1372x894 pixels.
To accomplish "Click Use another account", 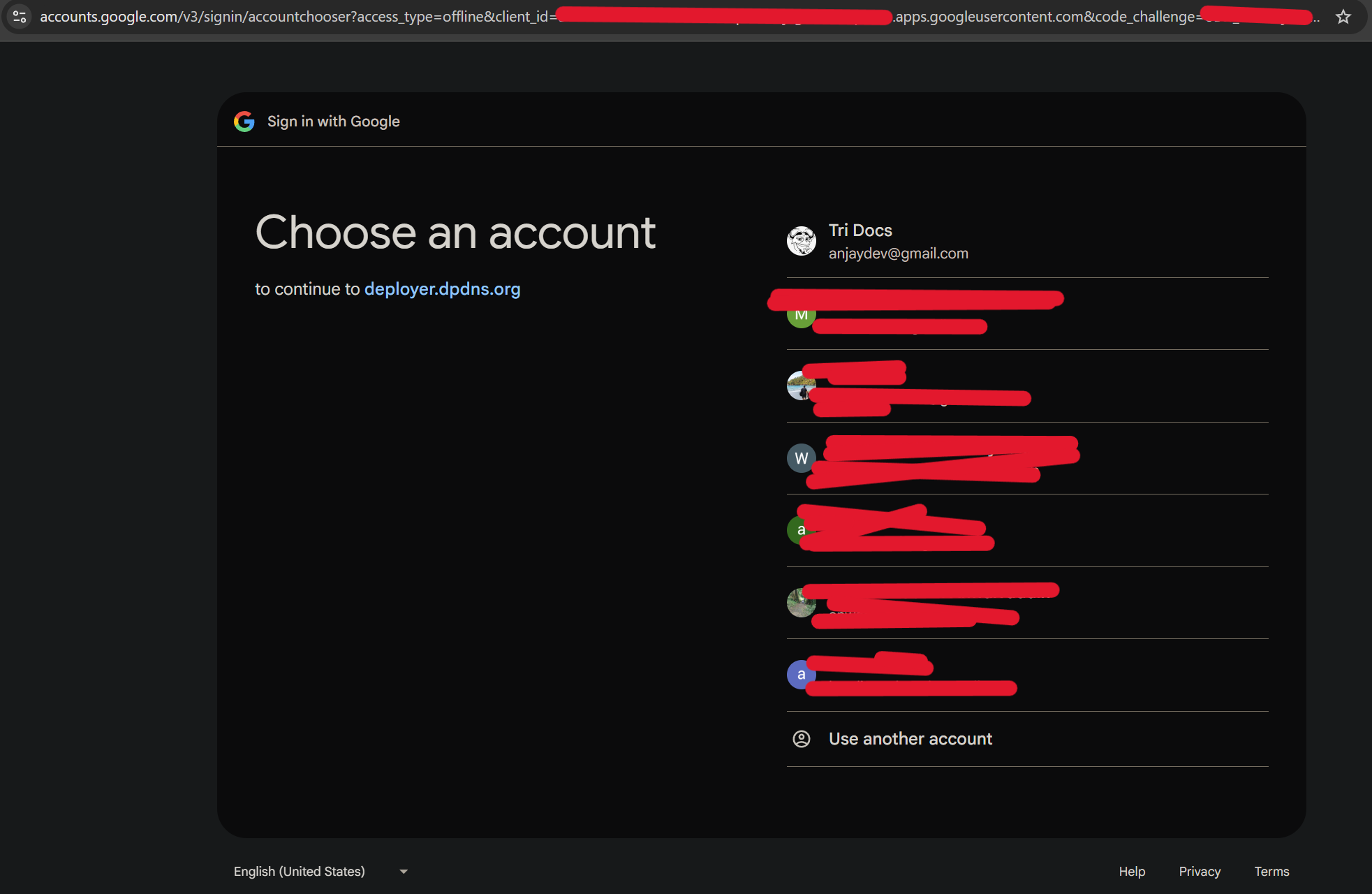I will (x=910, y=739).
